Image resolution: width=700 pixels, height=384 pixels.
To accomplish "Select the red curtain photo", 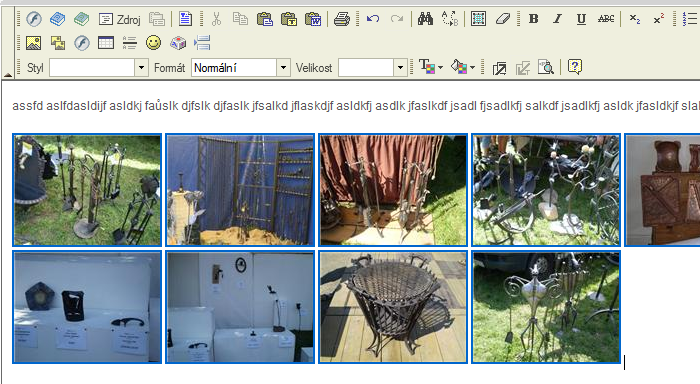I will point(393,190).
